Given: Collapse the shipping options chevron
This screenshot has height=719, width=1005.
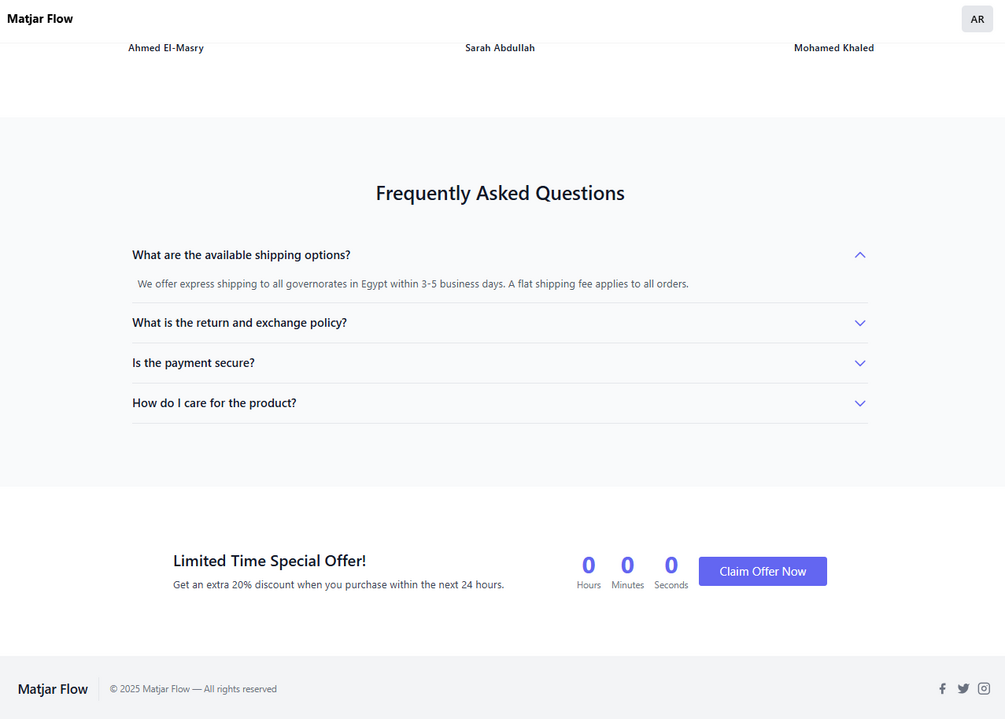Looking at the screenshot, I should pyautogui.click(x=860, y=255).
